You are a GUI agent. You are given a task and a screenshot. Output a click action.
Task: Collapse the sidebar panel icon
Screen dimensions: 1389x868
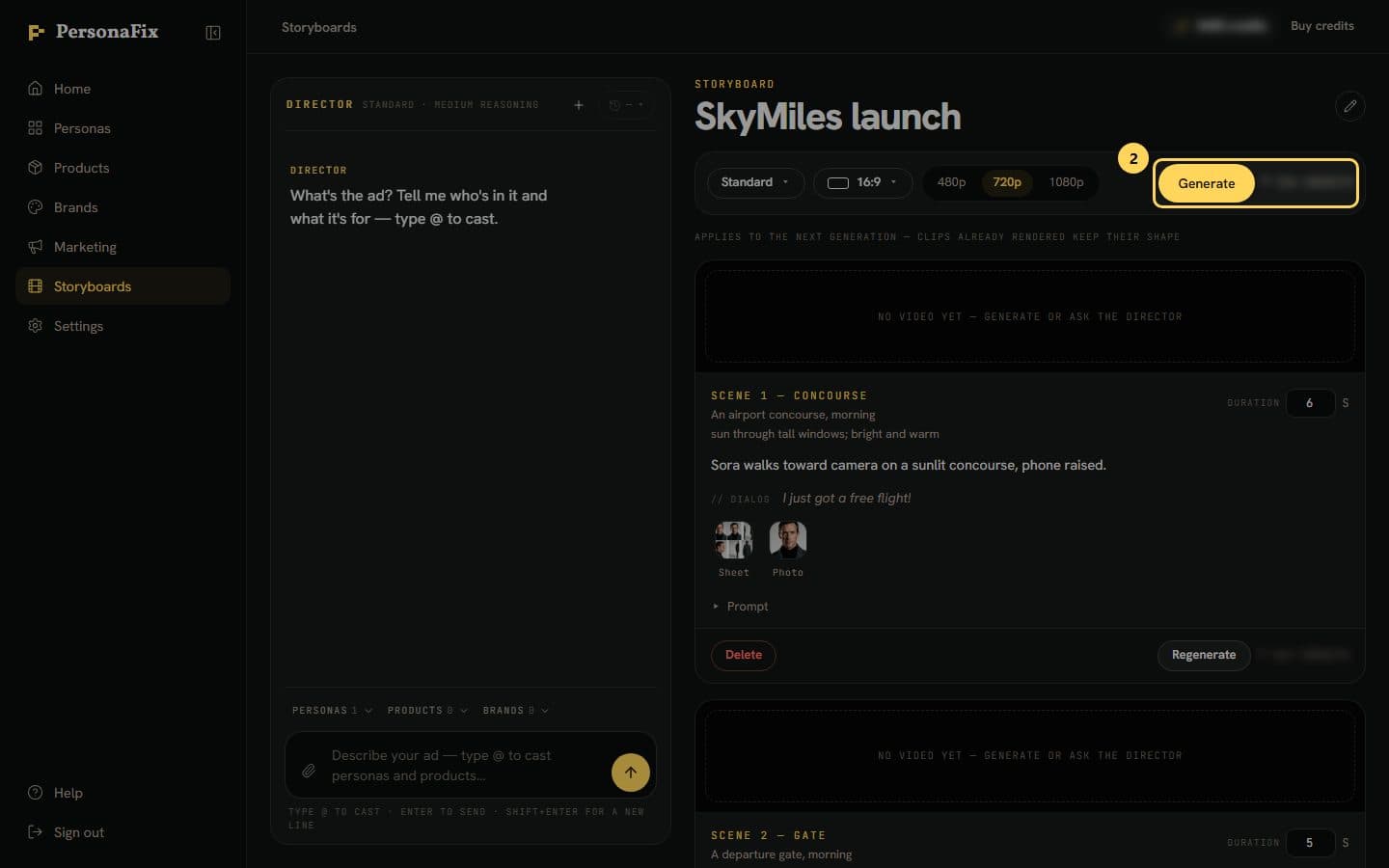[213, 33]
